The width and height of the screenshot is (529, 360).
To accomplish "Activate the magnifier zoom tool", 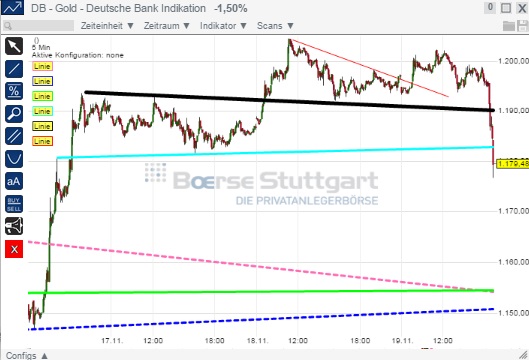I will click(14, 114).
